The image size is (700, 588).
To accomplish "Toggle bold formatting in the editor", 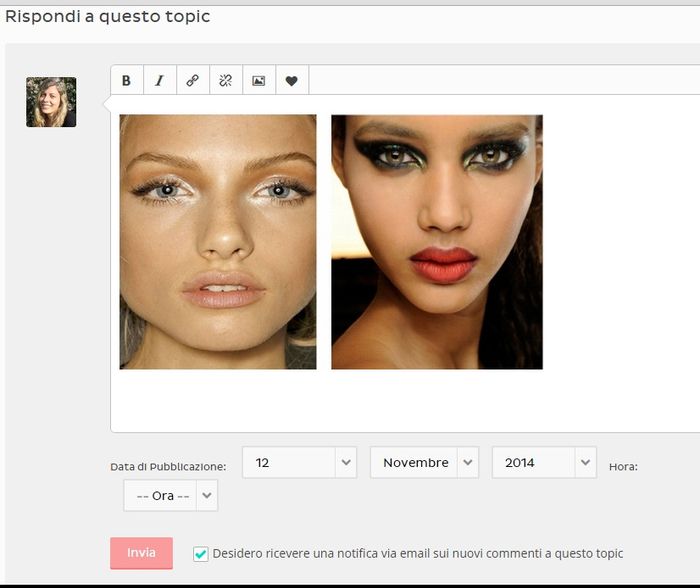I will tap(127, 81).
